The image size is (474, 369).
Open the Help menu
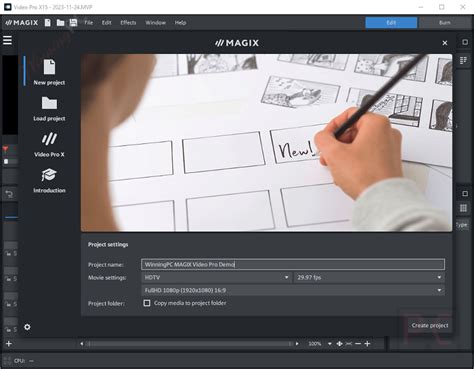(180, 23)
